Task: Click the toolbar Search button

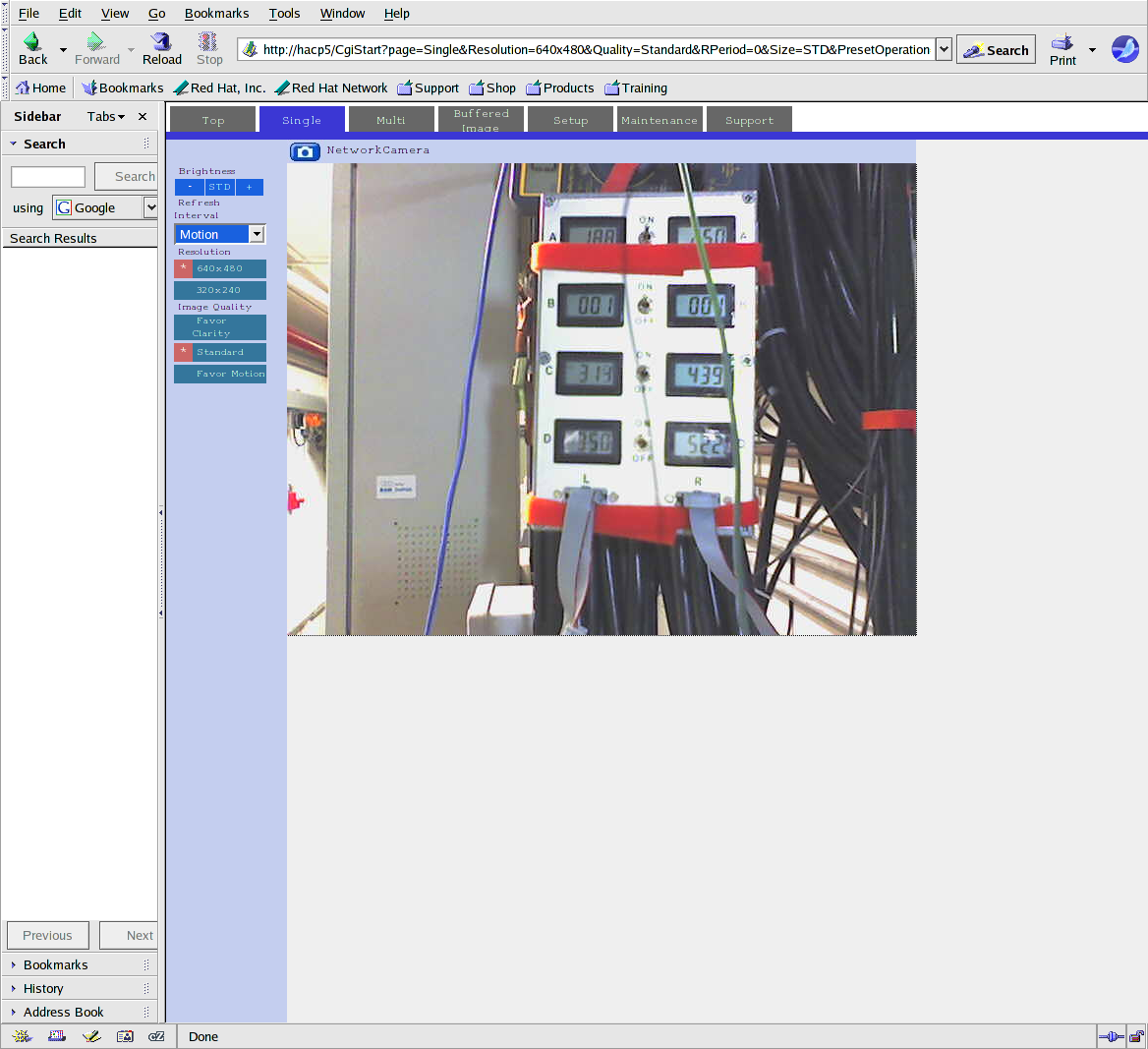Action: tap(996, 50)
